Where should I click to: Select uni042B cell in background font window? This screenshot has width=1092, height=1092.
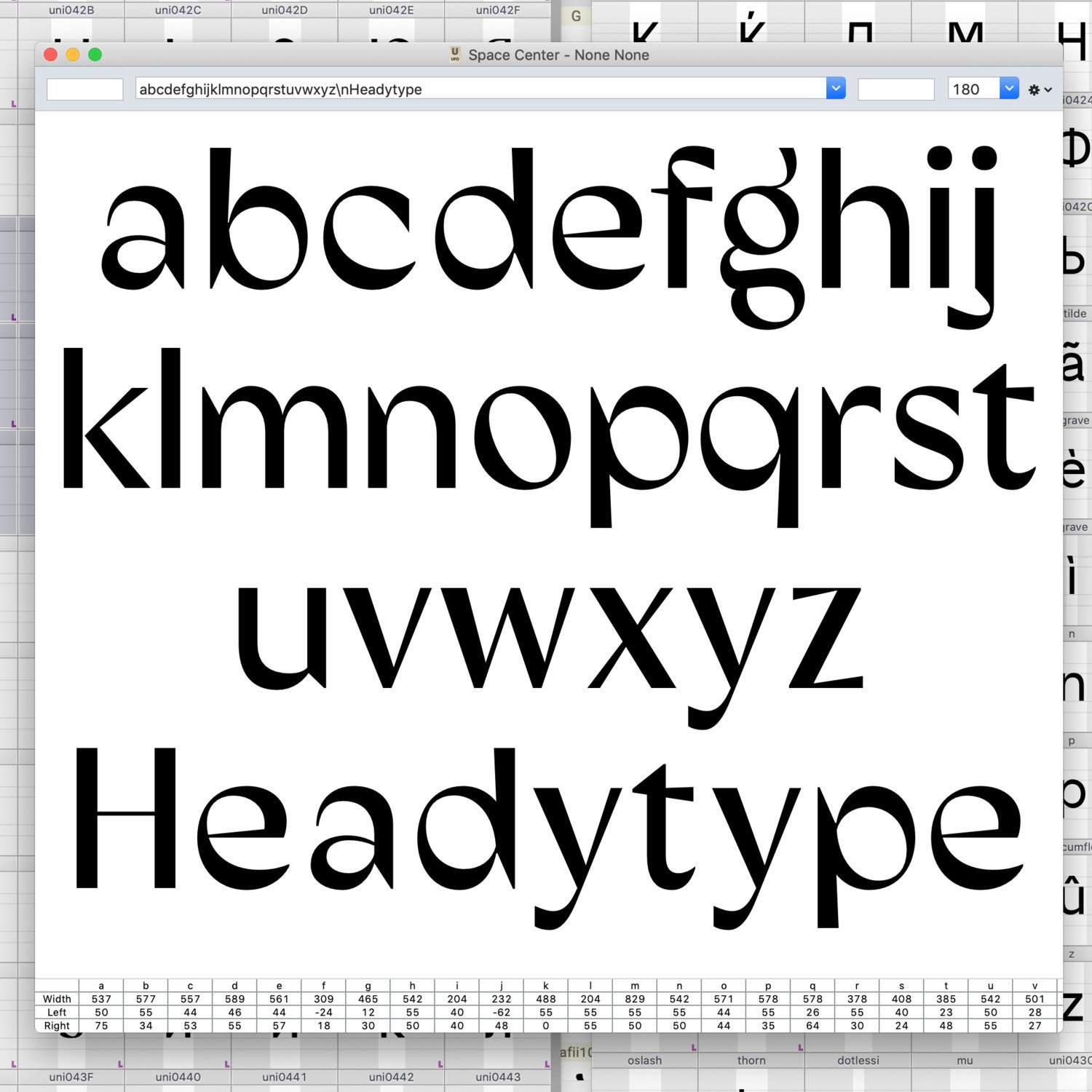coord(71,10)
